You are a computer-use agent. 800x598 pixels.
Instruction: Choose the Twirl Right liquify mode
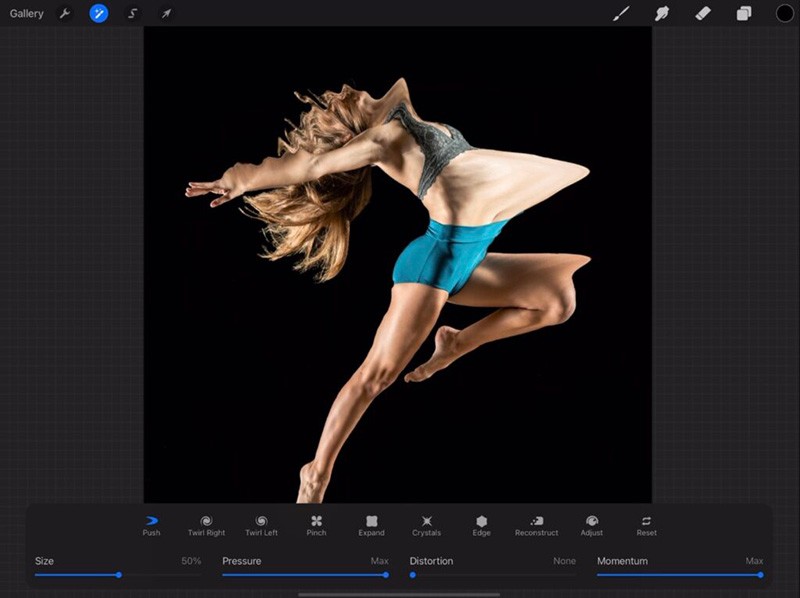click(206, 525)
